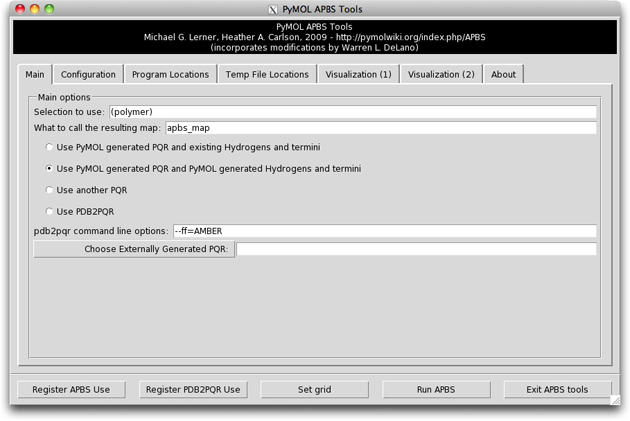The height and width of the screenshot is (421, 630).
Task: Click the X11 icon in title bar
Action: [273, 9]
